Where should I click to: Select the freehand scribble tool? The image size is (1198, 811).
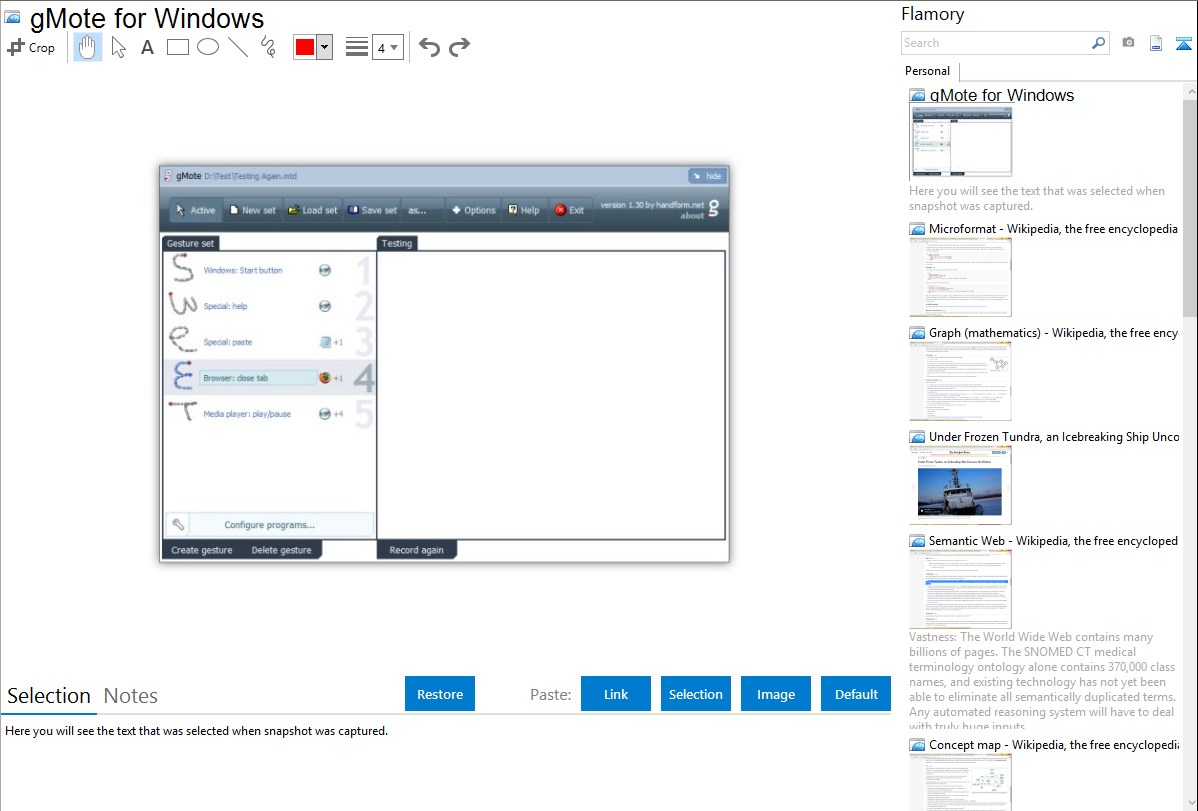[x=268, y=47]
